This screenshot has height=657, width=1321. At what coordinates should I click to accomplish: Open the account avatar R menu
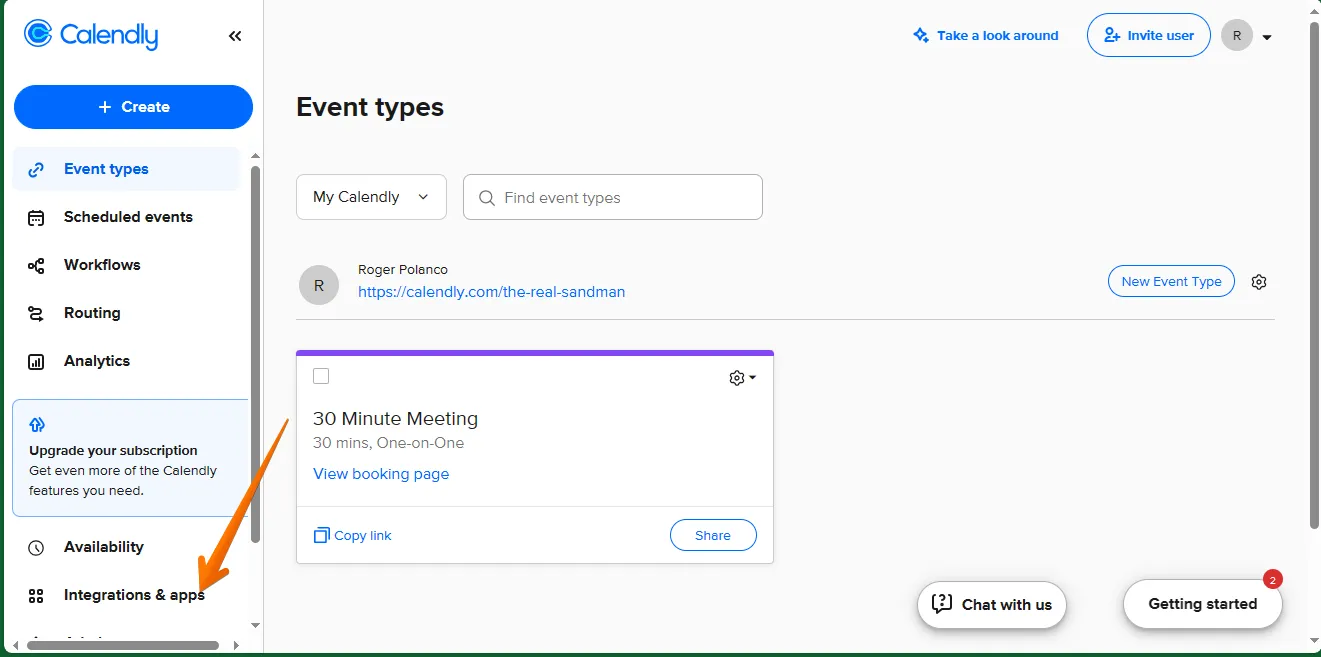click(x=1246, y=36)
